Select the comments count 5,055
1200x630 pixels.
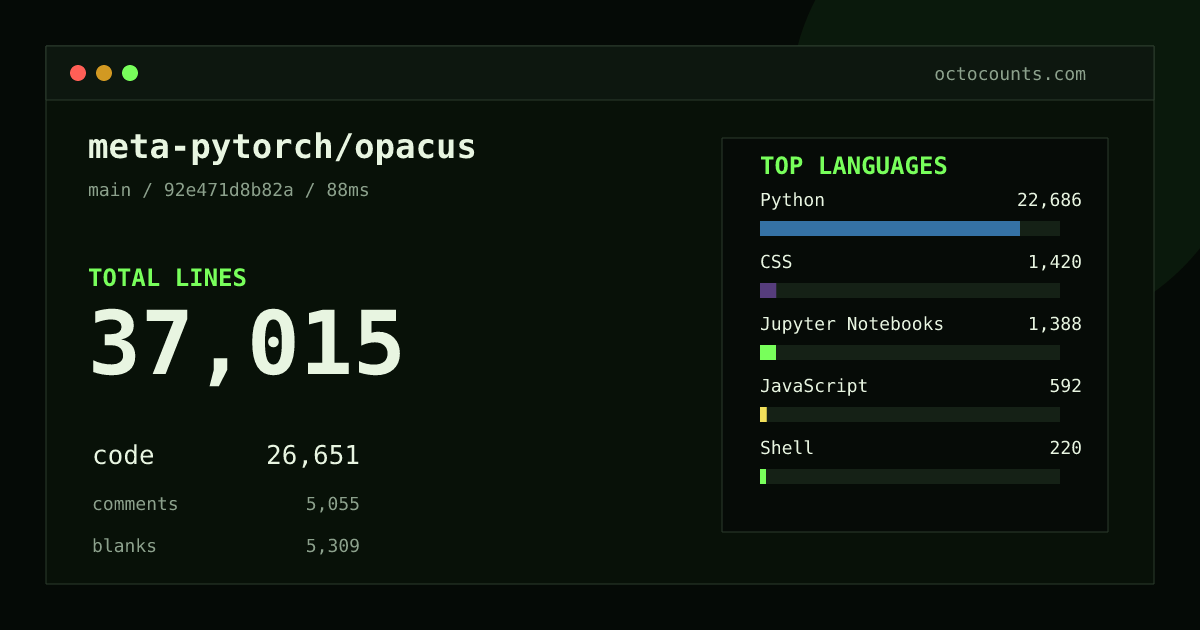(x=333, y=504)
